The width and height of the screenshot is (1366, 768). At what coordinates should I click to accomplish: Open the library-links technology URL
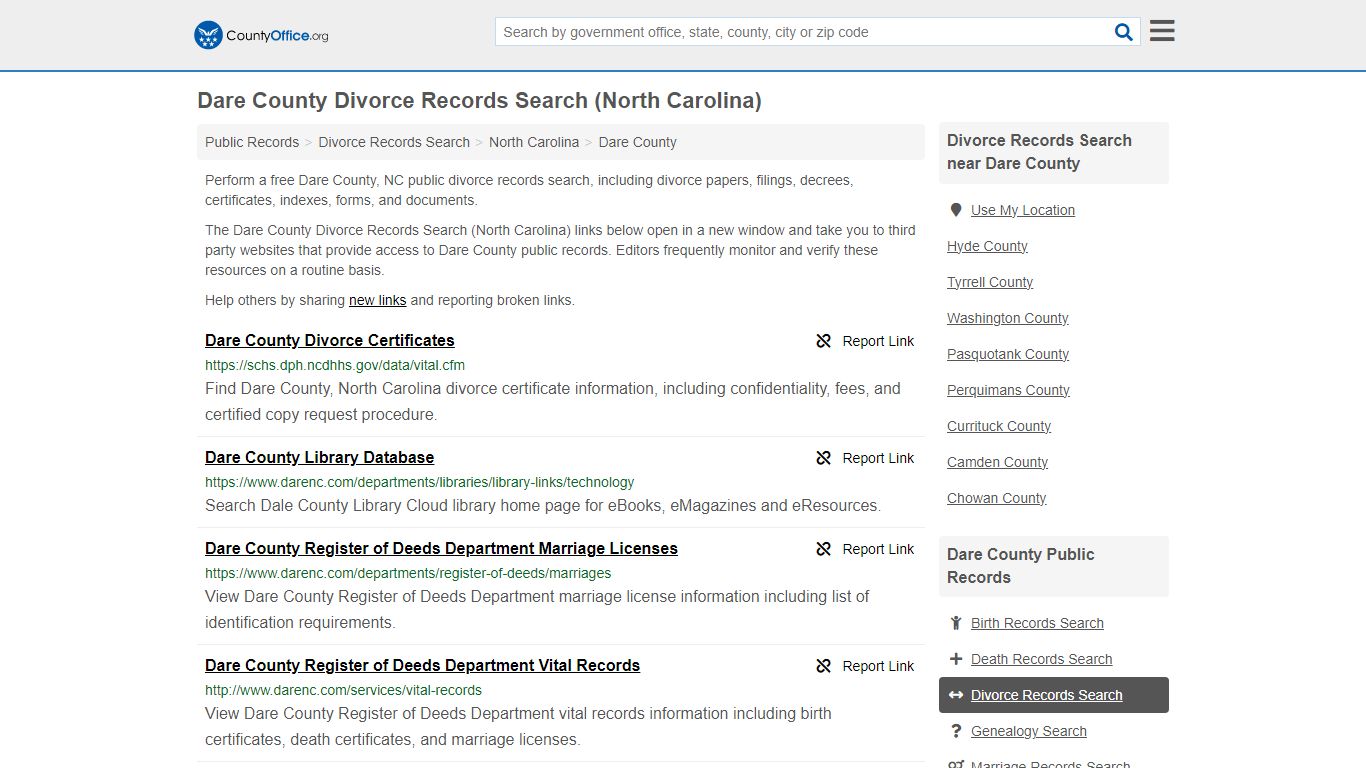click(420, 482)
